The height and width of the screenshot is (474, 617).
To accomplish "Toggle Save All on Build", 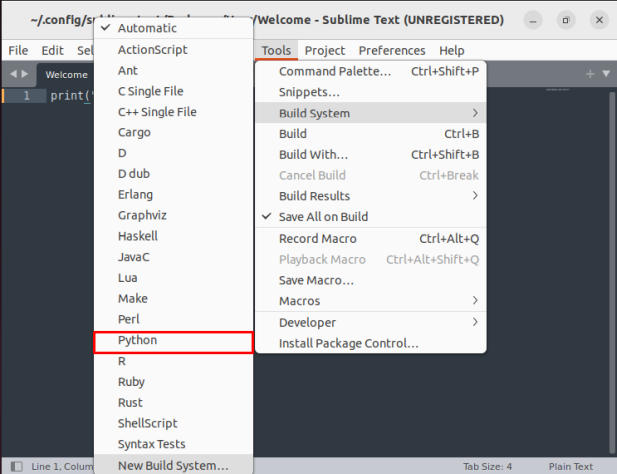I will [323, 217].
